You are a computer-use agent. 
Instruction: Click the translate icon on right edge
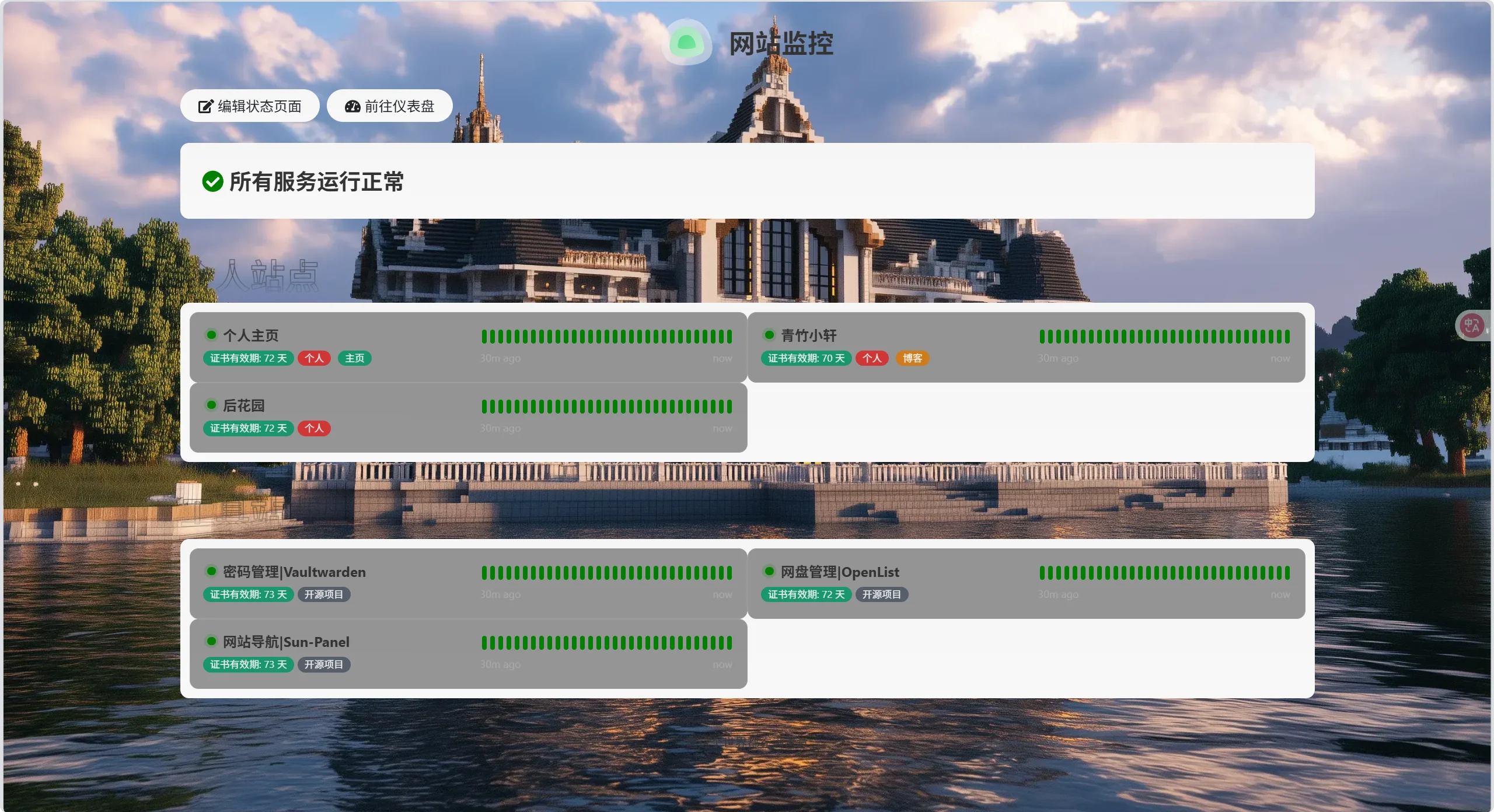1471,325
